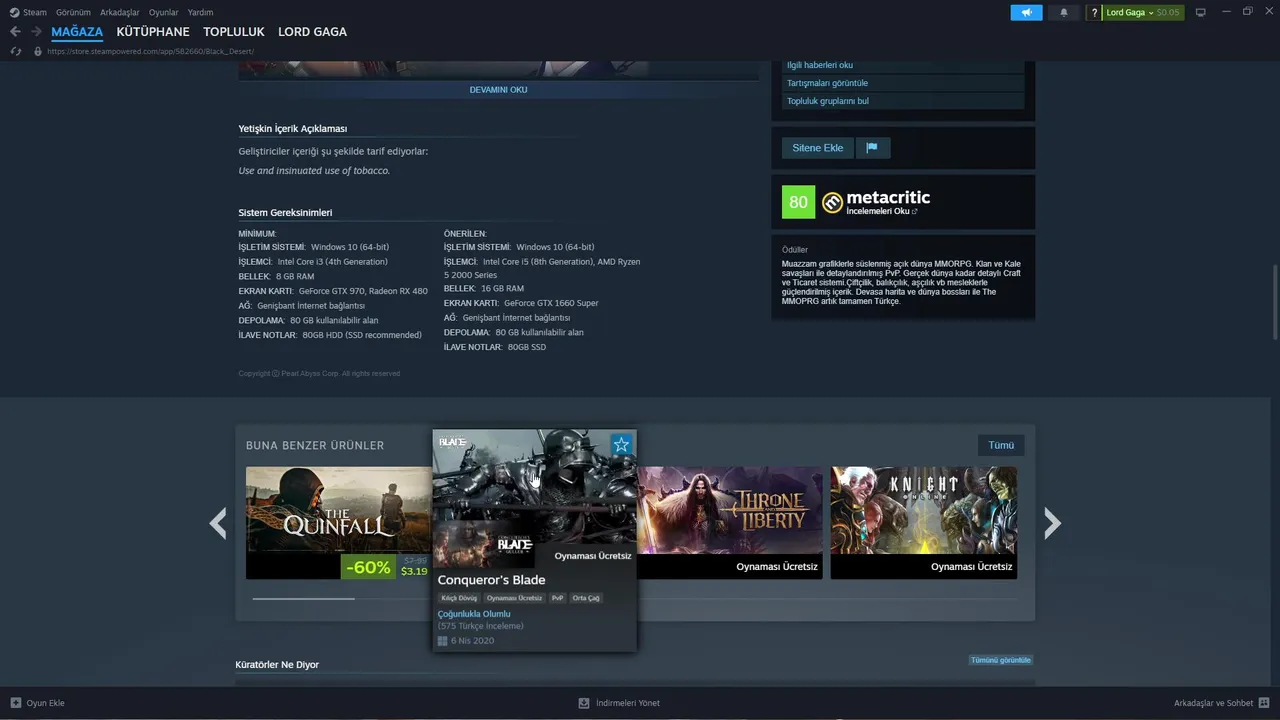Screen dimensions: 1280x720
Task: Click the Oyun Ekle label
Action: click(x=45, y=703)
